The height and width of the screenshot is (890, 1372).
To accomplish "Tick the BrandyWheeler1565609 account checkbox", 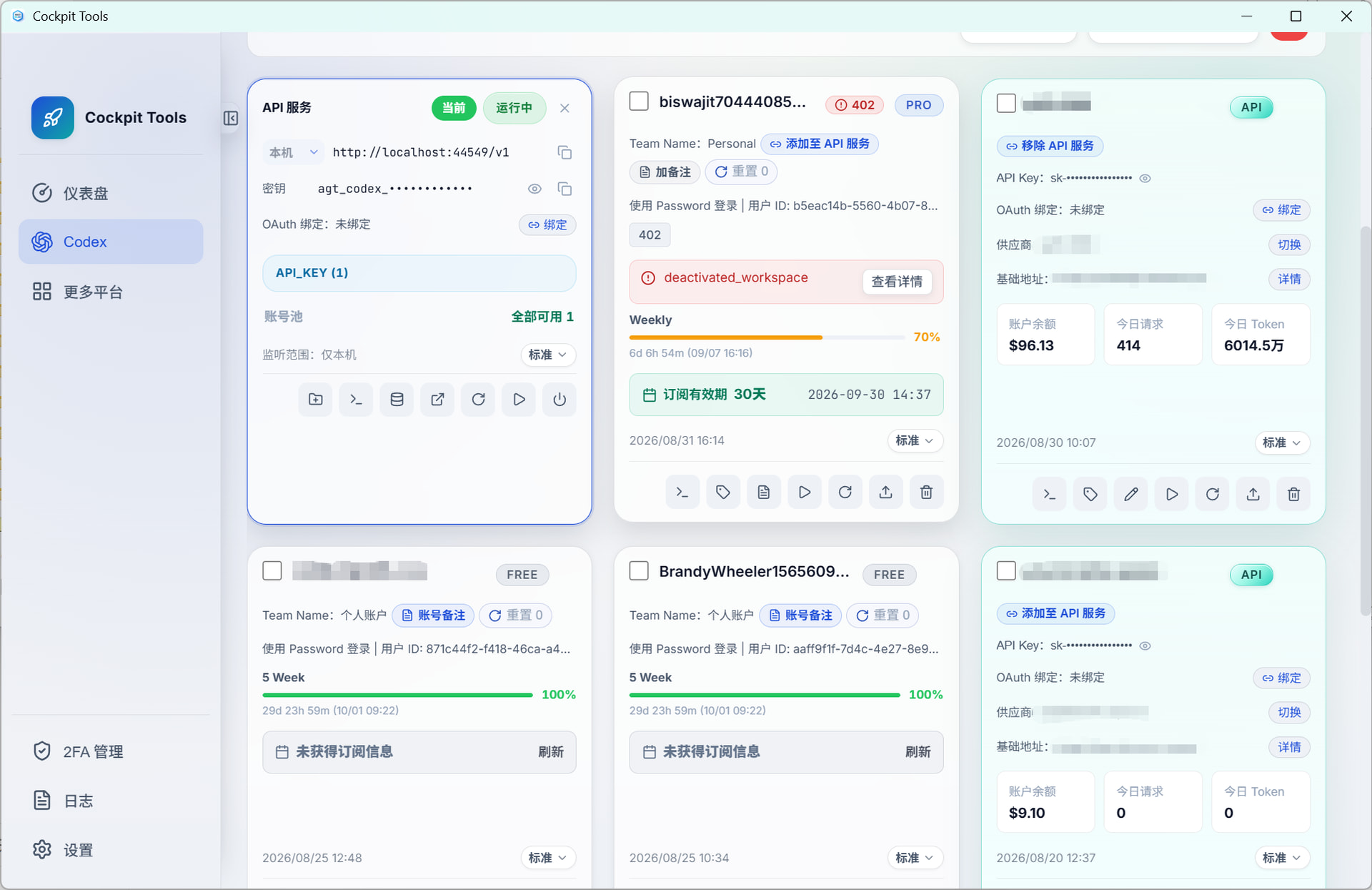I will point(639,570).
